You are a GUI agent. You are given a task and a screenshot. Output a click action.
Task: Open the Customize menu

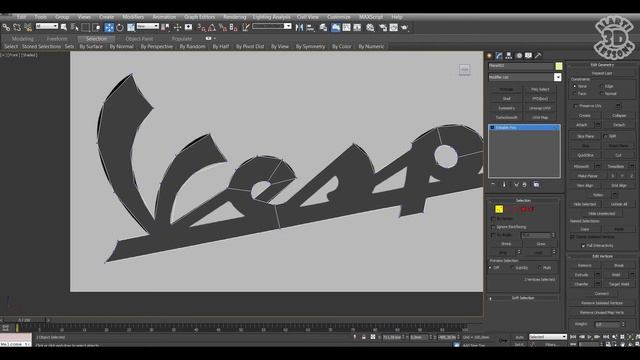(x=339, y=17)
